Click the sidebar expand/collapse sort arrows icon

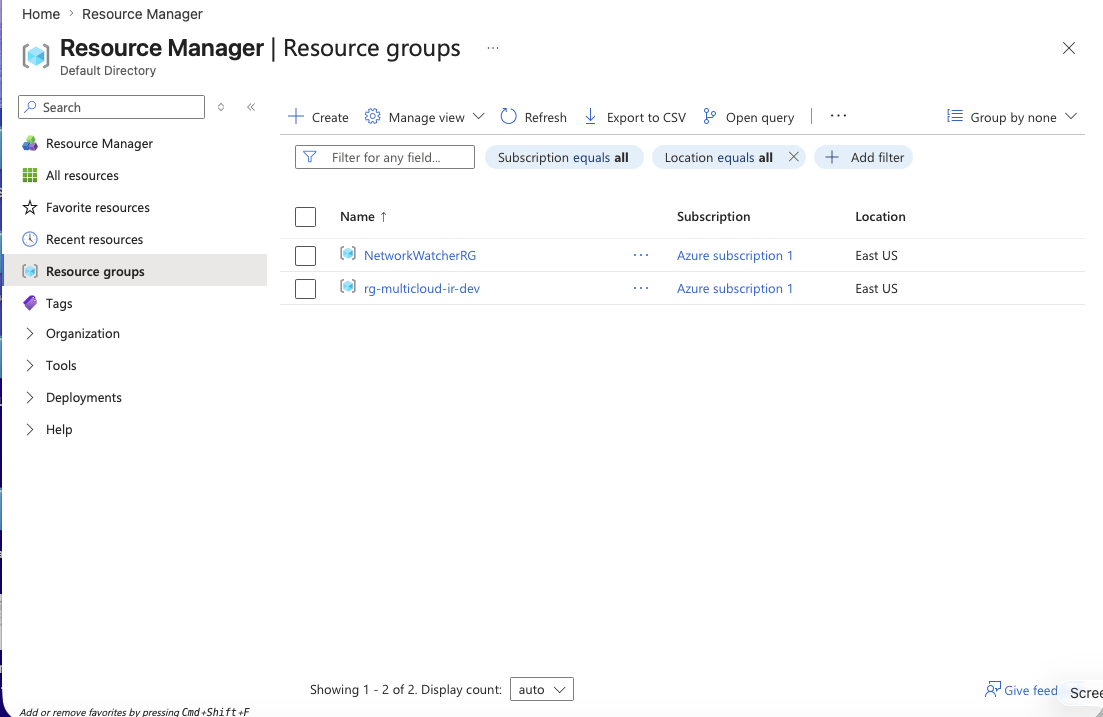221,107
